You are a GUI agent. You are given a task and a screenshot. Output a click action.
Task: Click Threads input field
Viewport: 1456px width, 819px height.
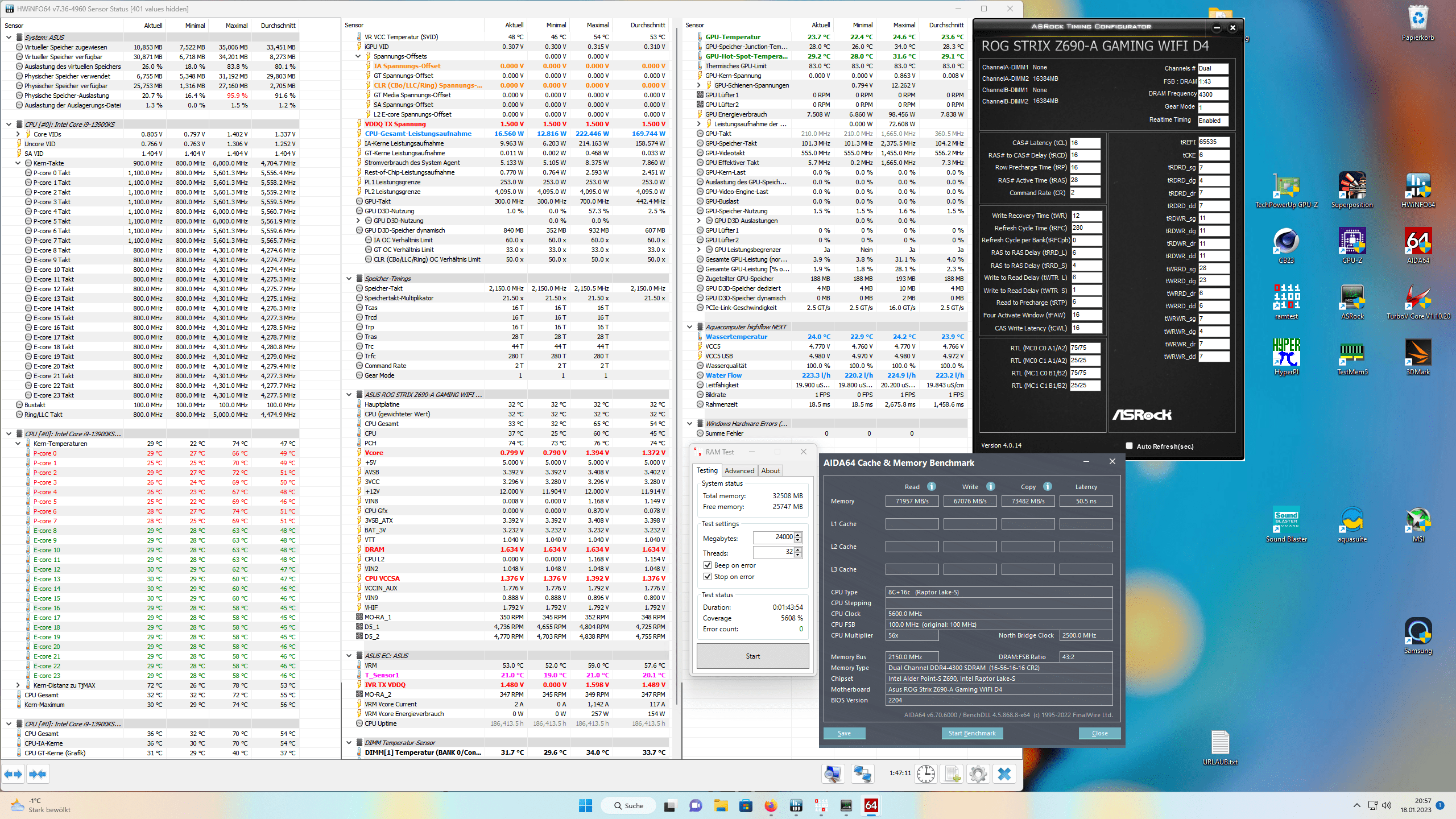[773, 552]
